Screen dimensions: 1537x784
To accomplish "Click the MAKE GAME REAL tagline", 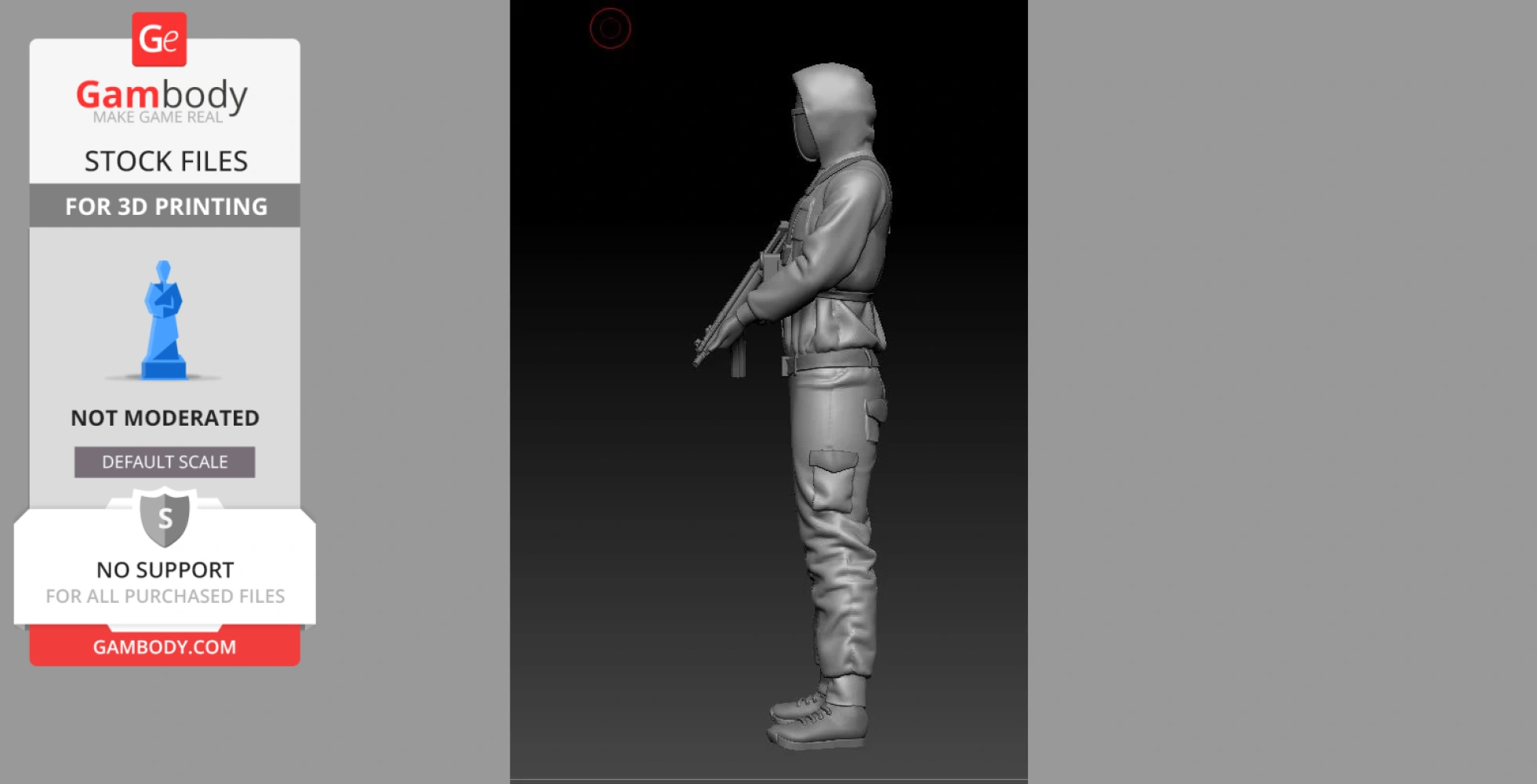I will (158, 118).
